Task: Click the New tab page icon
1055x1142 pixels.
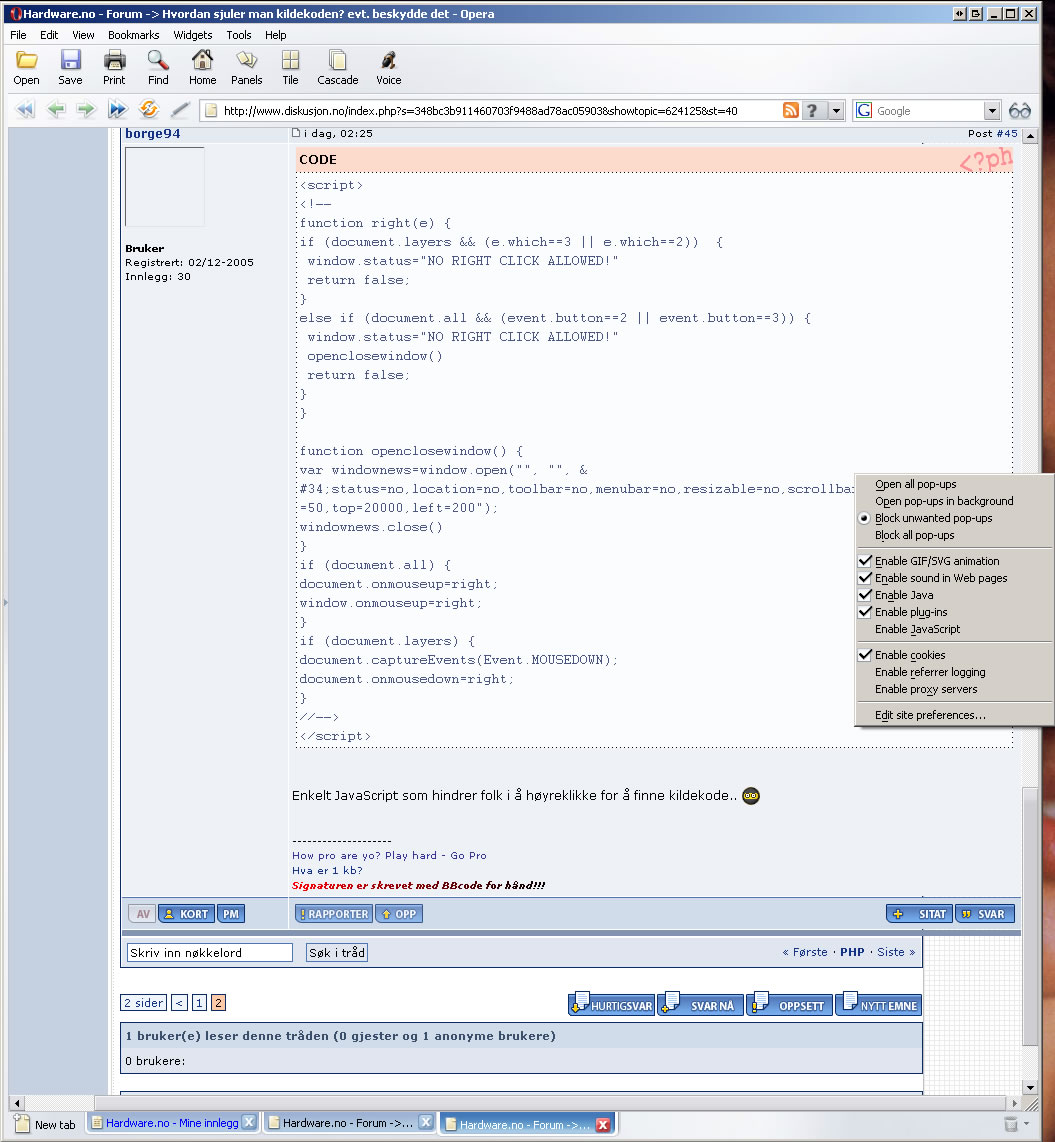Action: 22,1124
